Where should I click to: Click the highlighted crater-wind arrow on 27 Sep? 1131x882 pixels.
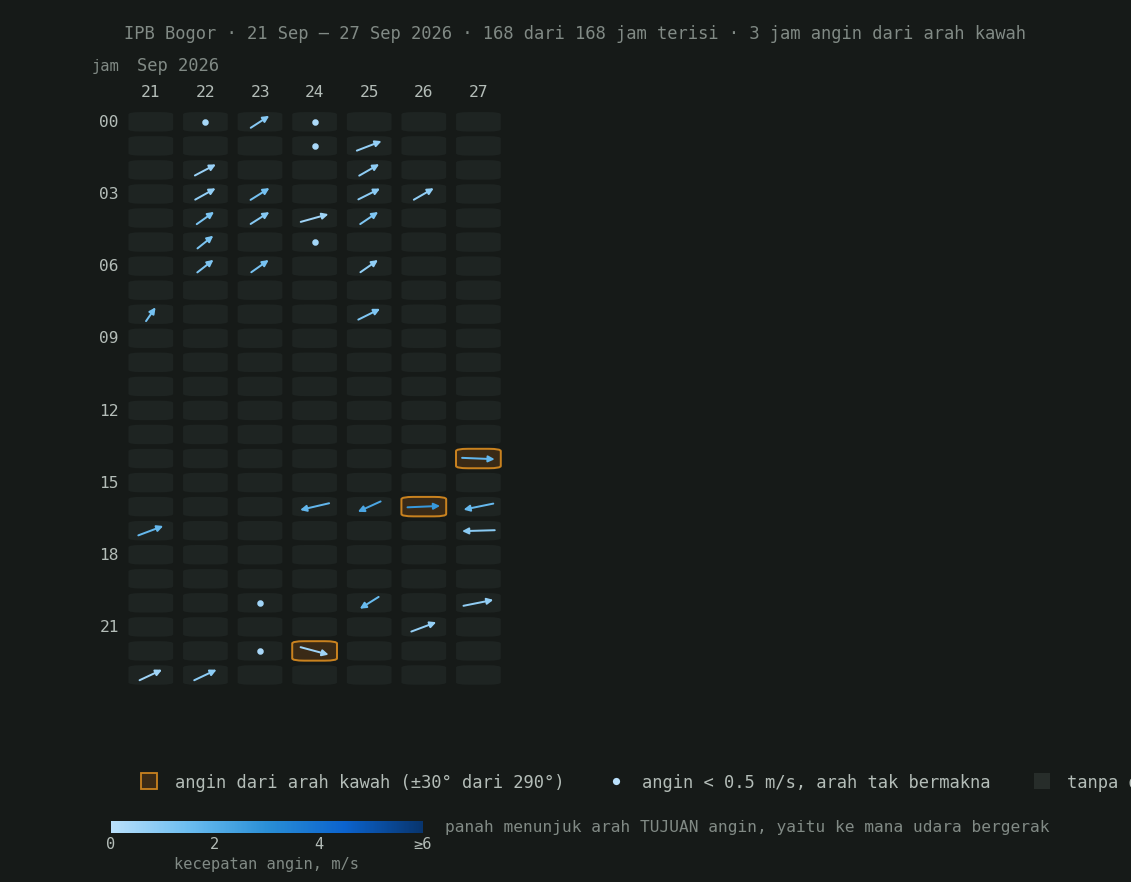pos(478,459)
